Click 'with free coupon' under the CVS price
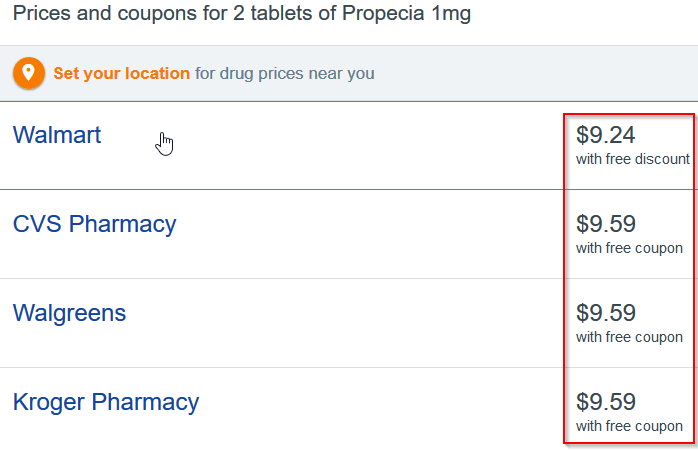The width and height of the screenshot is (698, 451). click(x=629, y=248)
